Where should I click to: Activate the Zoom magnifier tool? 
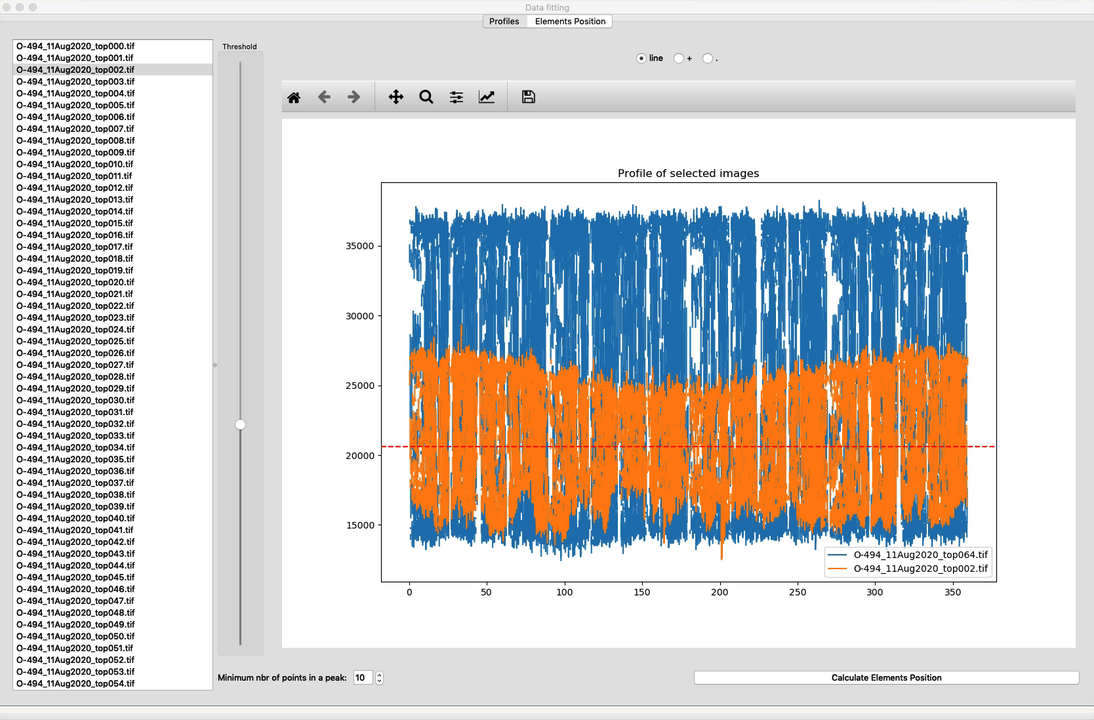(426, 97)
